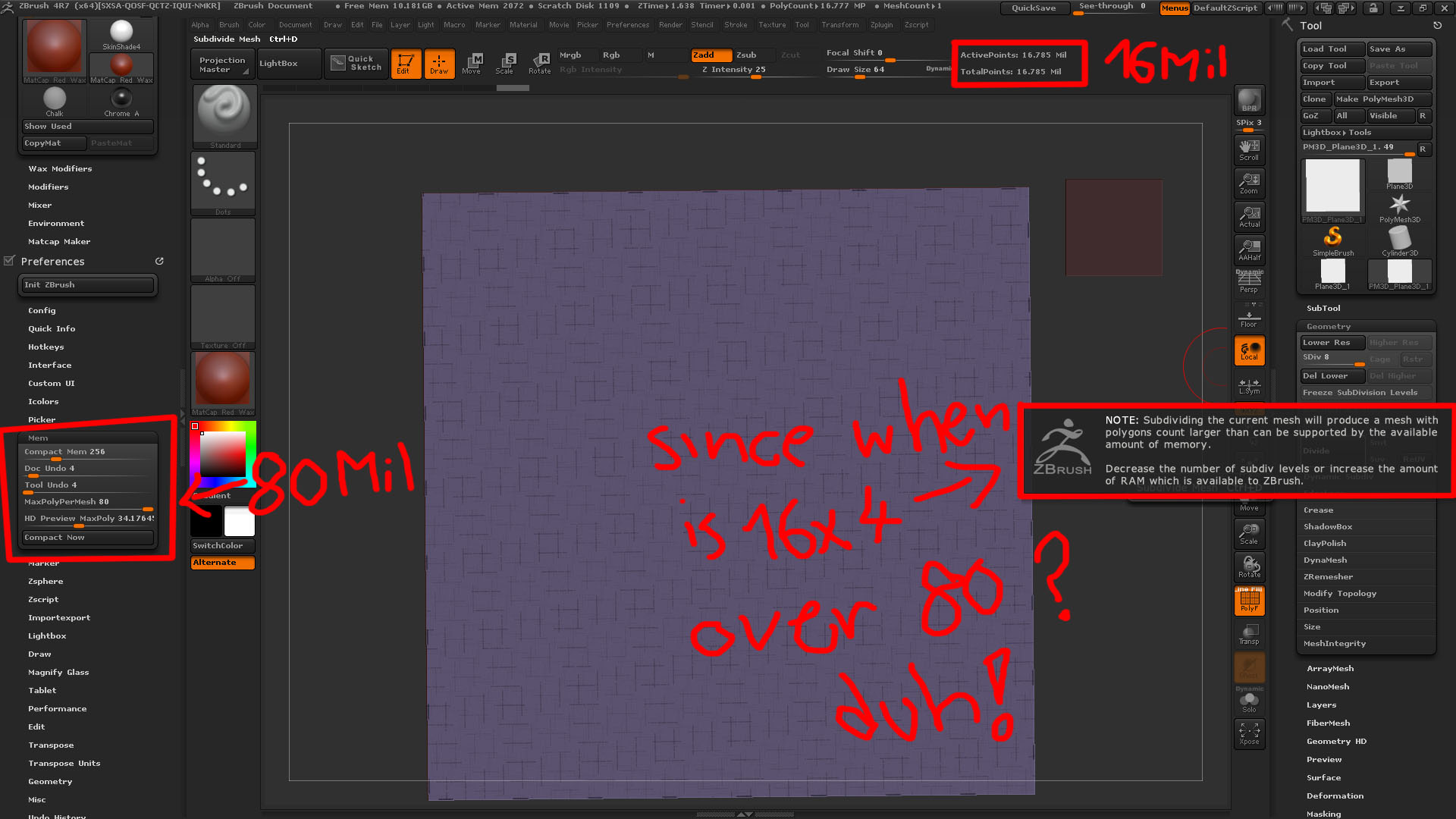Click the QuickSave button
Screen dimensions: 1456x819
(1034, 8)
